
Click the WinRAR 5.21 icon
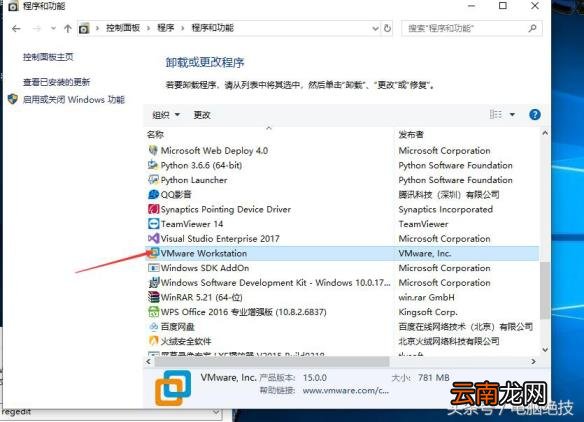point(153,297)
